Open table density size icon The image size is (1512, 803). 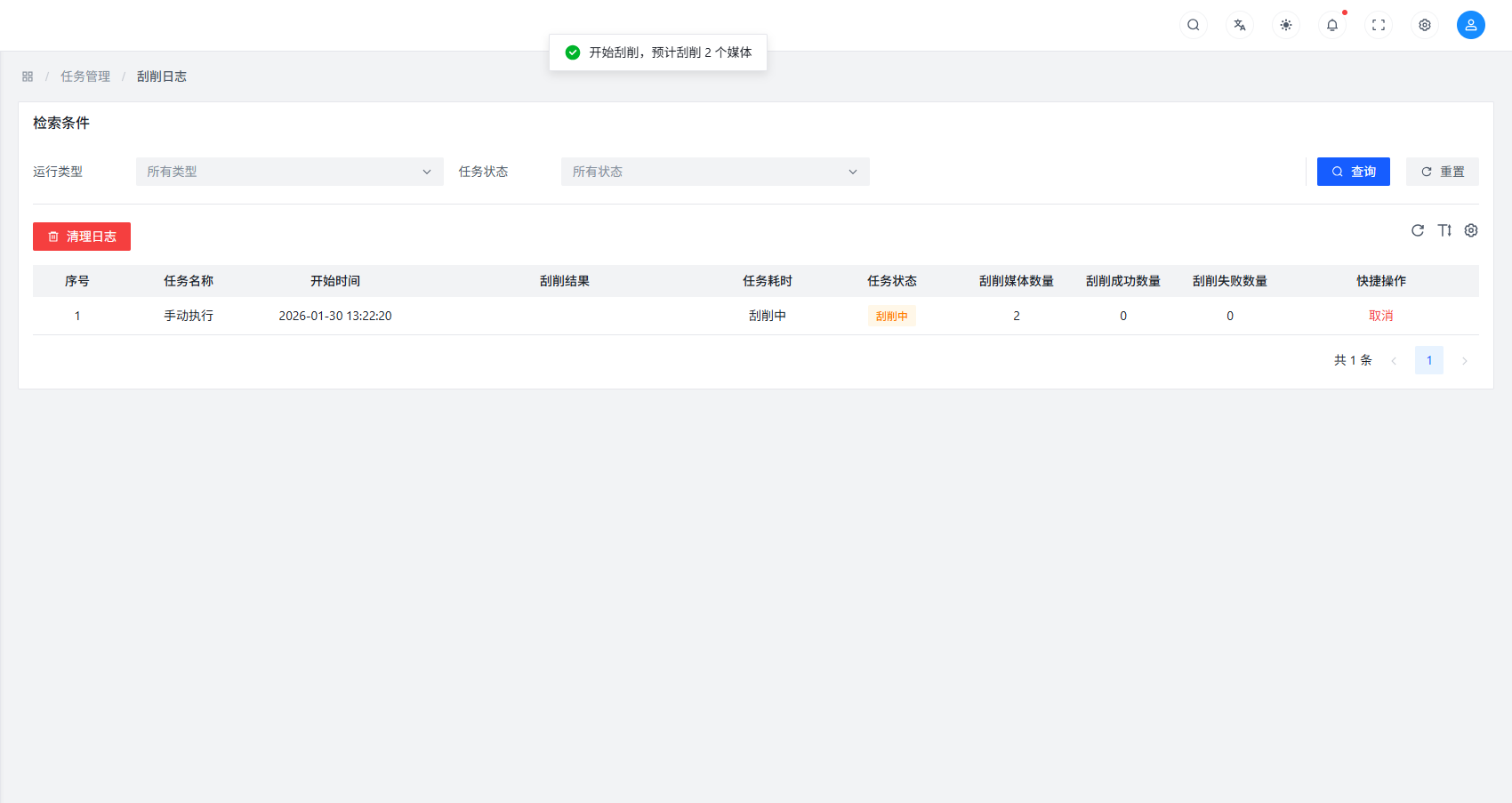pos(1444,230)
